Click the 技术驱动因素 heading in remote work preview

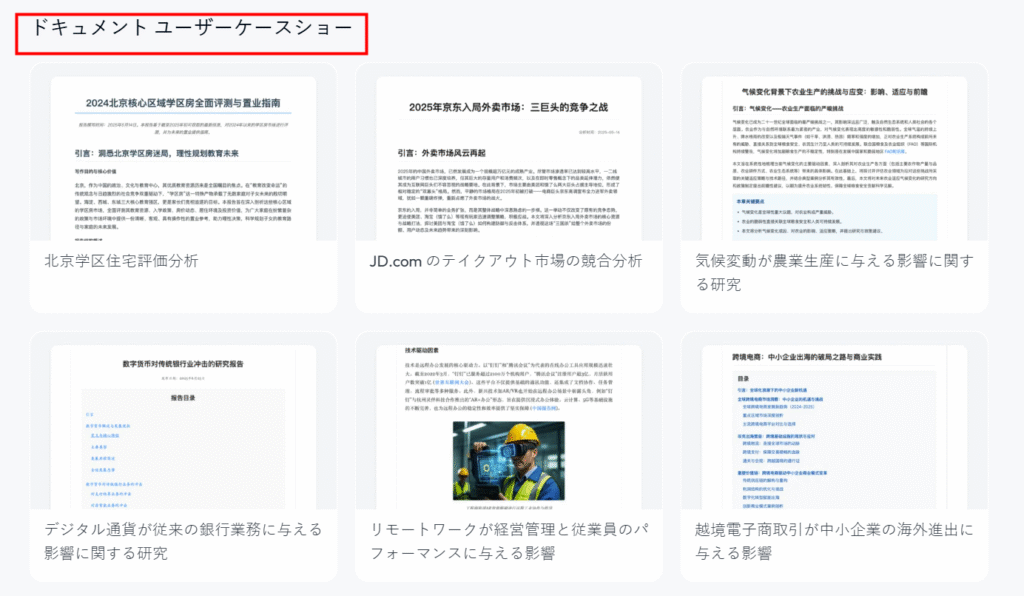tap(427, 351)
